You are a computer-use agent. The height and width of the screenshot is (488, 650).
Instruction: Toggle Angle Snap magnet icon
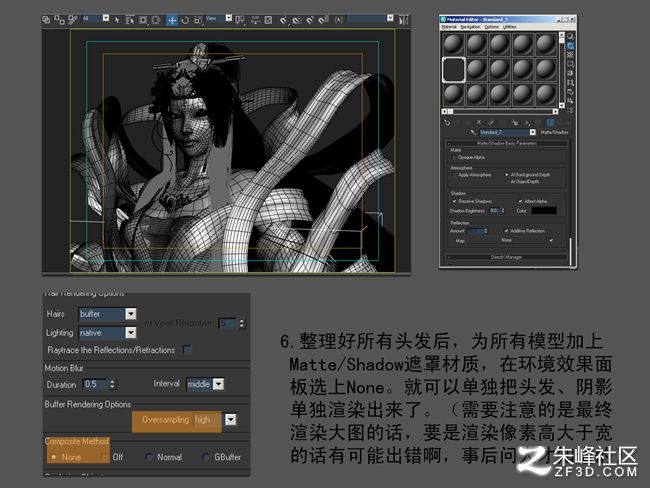[296, 20]
